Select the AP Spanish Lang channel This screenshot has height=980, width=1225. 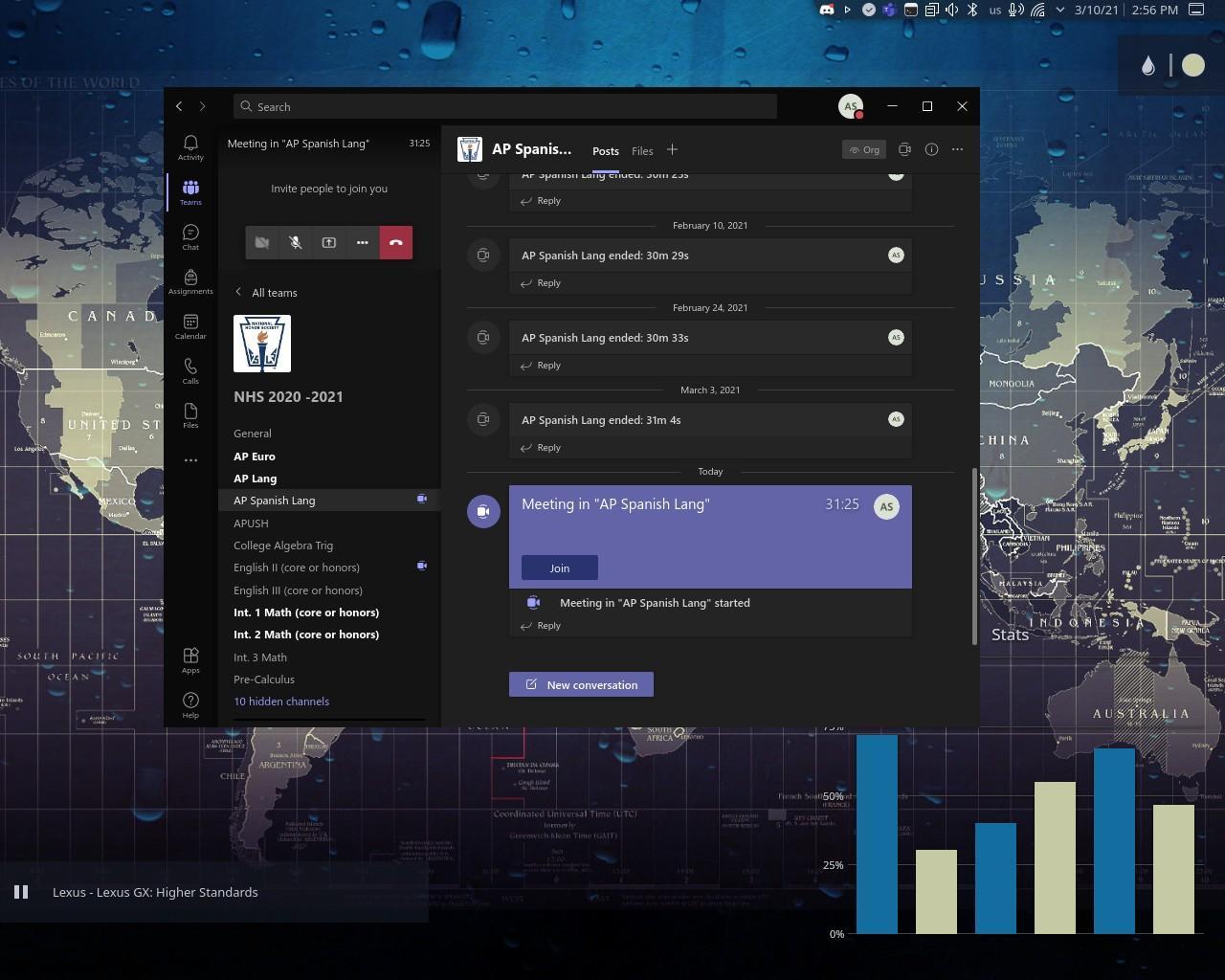[x=329, y=501]
